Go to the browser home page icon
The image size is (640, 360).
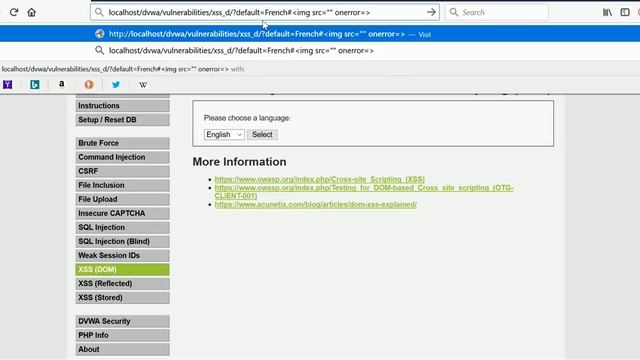point(31,12)
